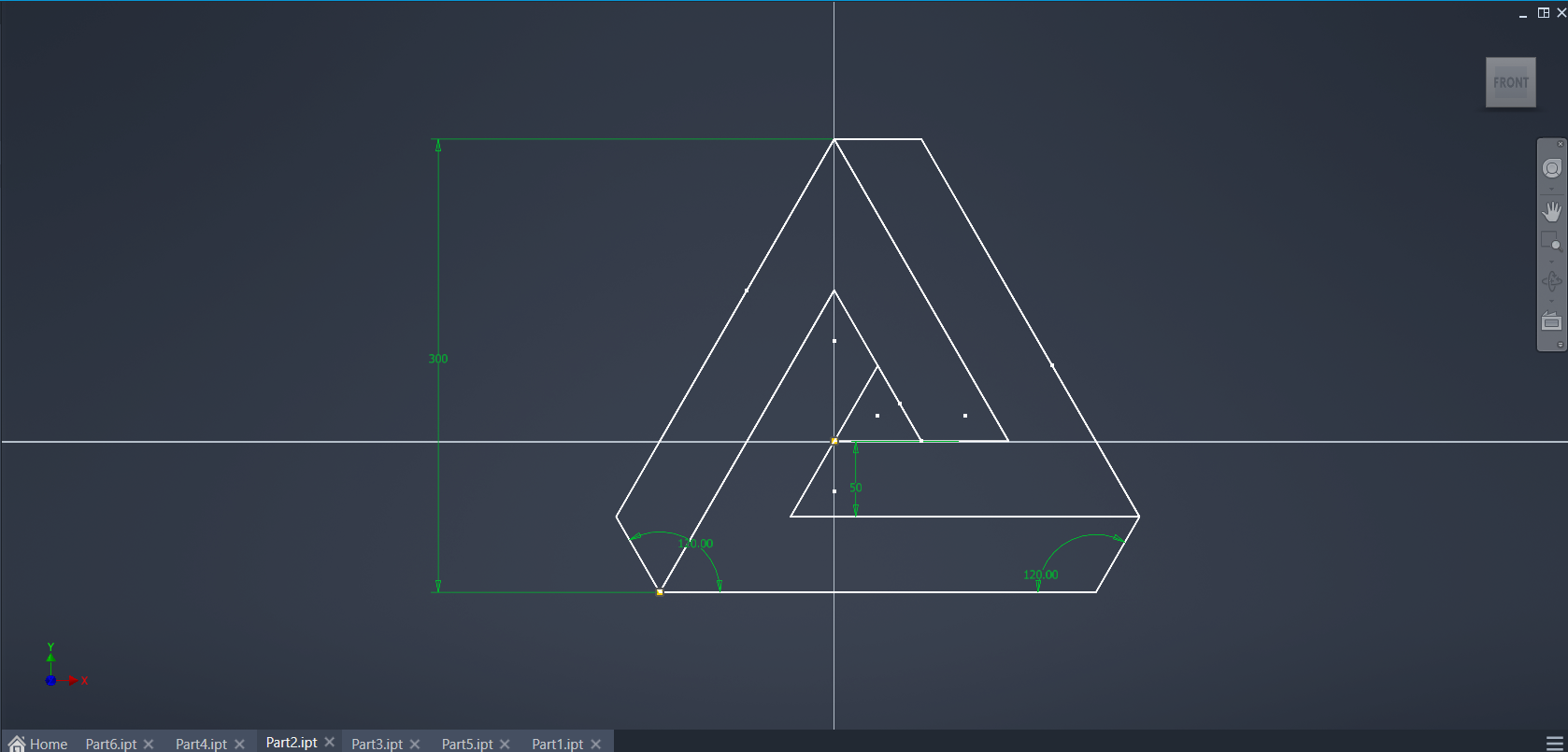Screen dimensions: 1568x752
Task: Click the Home icon in document tabs
Action: point(17,744)
